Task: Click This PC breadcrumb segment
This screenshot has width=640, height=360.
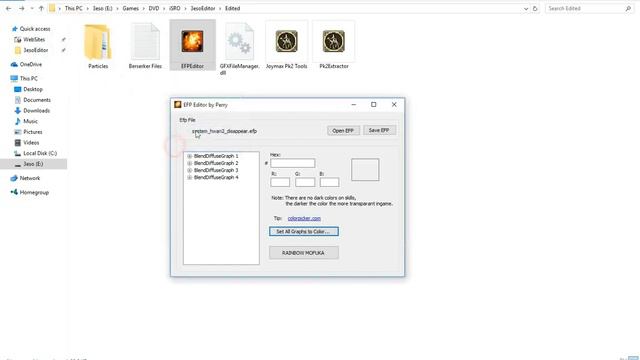Action: [73, 8]
